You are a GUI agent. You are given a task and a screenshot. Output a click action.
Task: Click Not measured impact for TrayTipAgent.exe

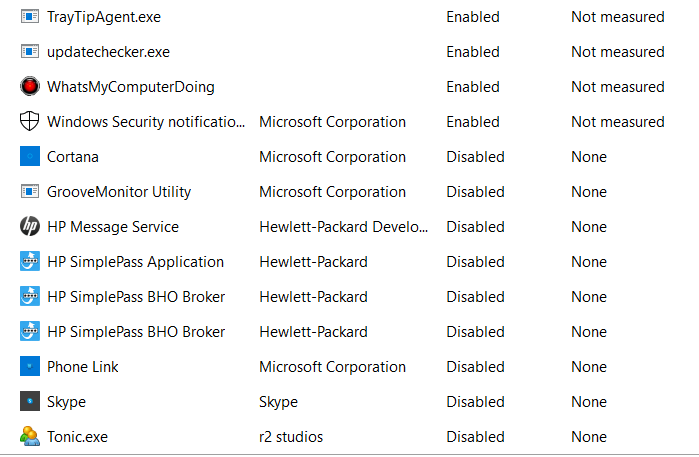[x=617, y=17]
